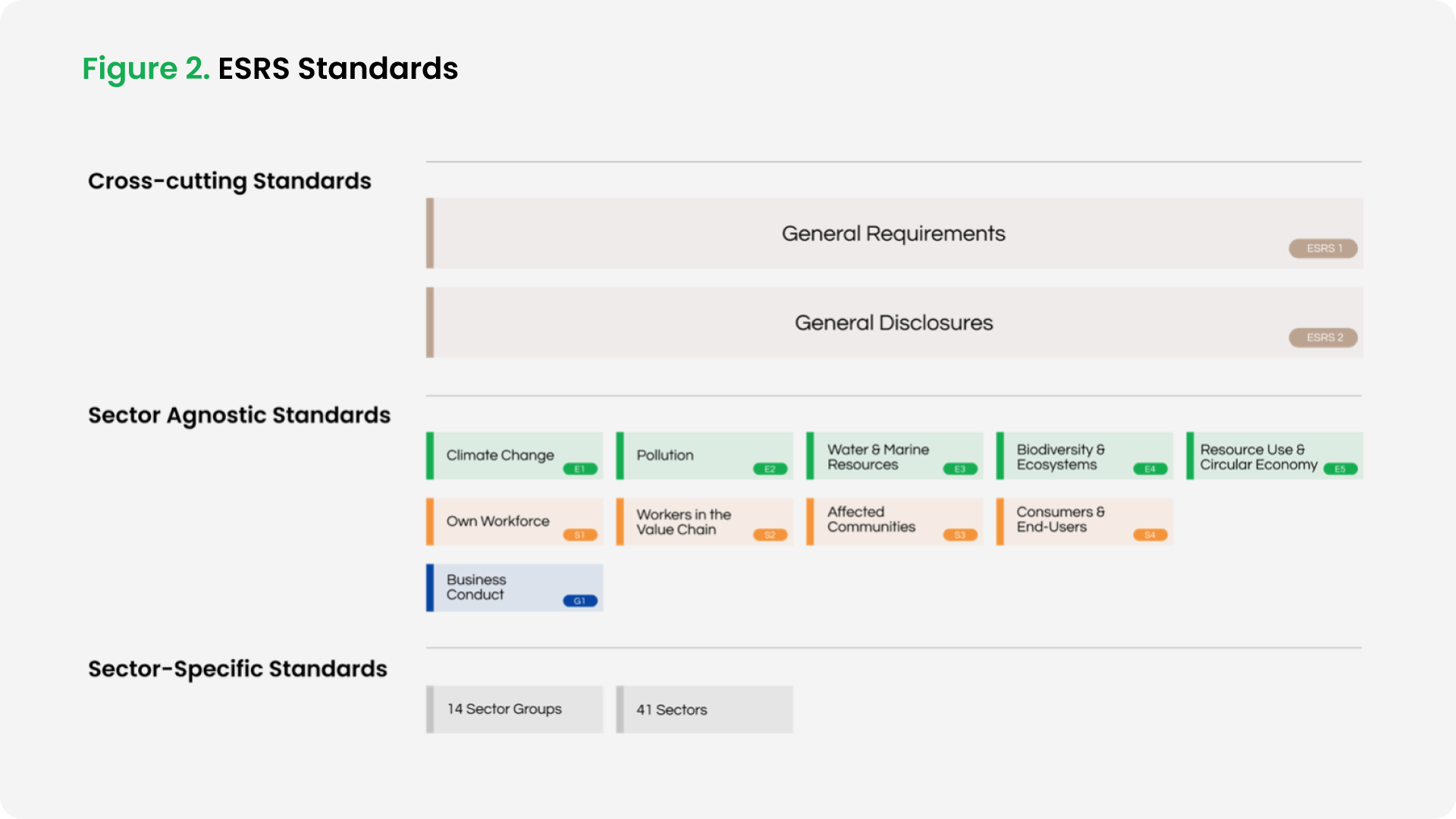Open the General Requirements item
Screen dimensions: 1456x819
[893, 234]
